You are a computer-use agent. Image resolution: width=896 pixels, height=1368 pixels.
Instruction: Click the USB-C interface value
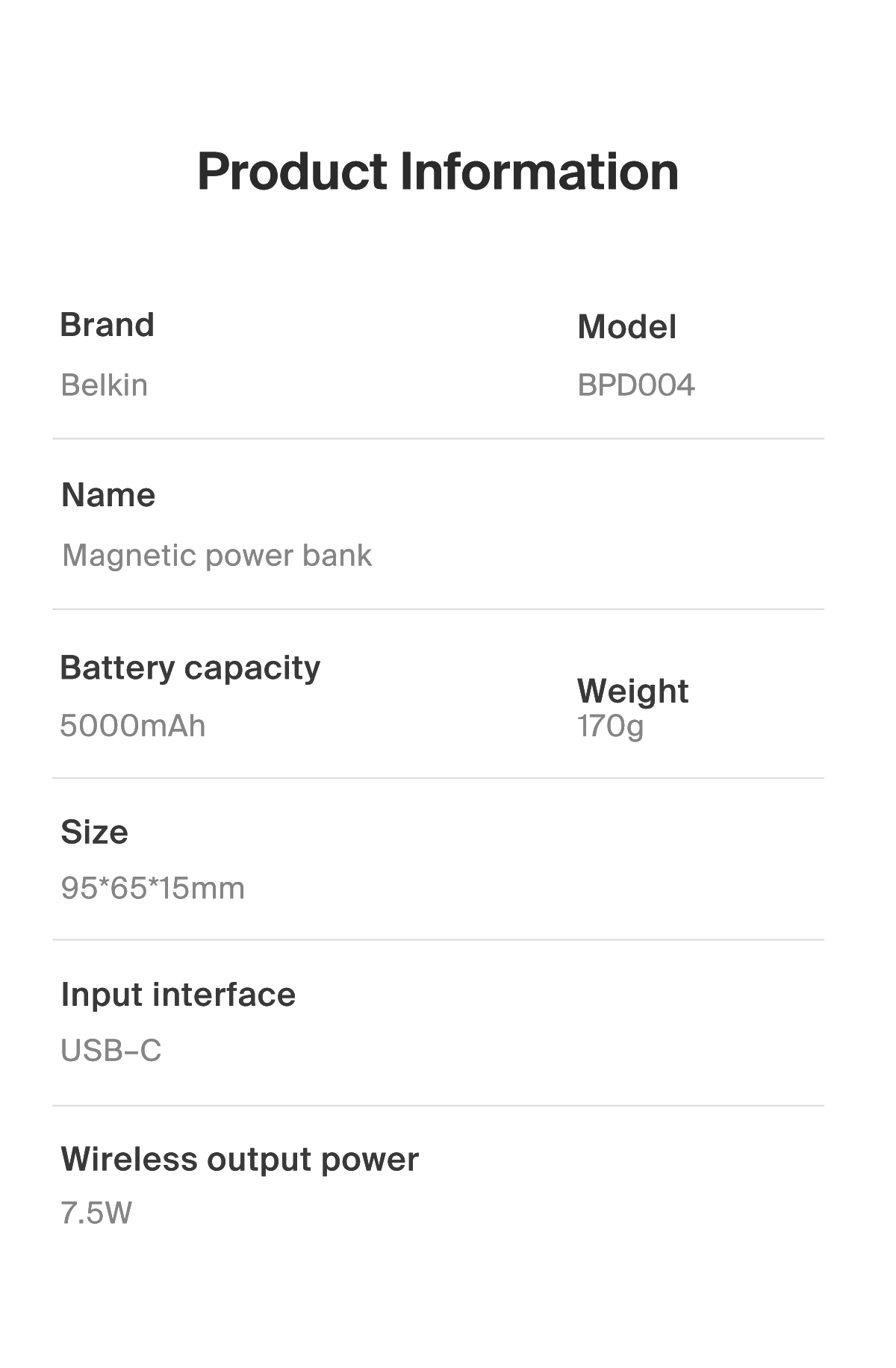pos(111,1051)
